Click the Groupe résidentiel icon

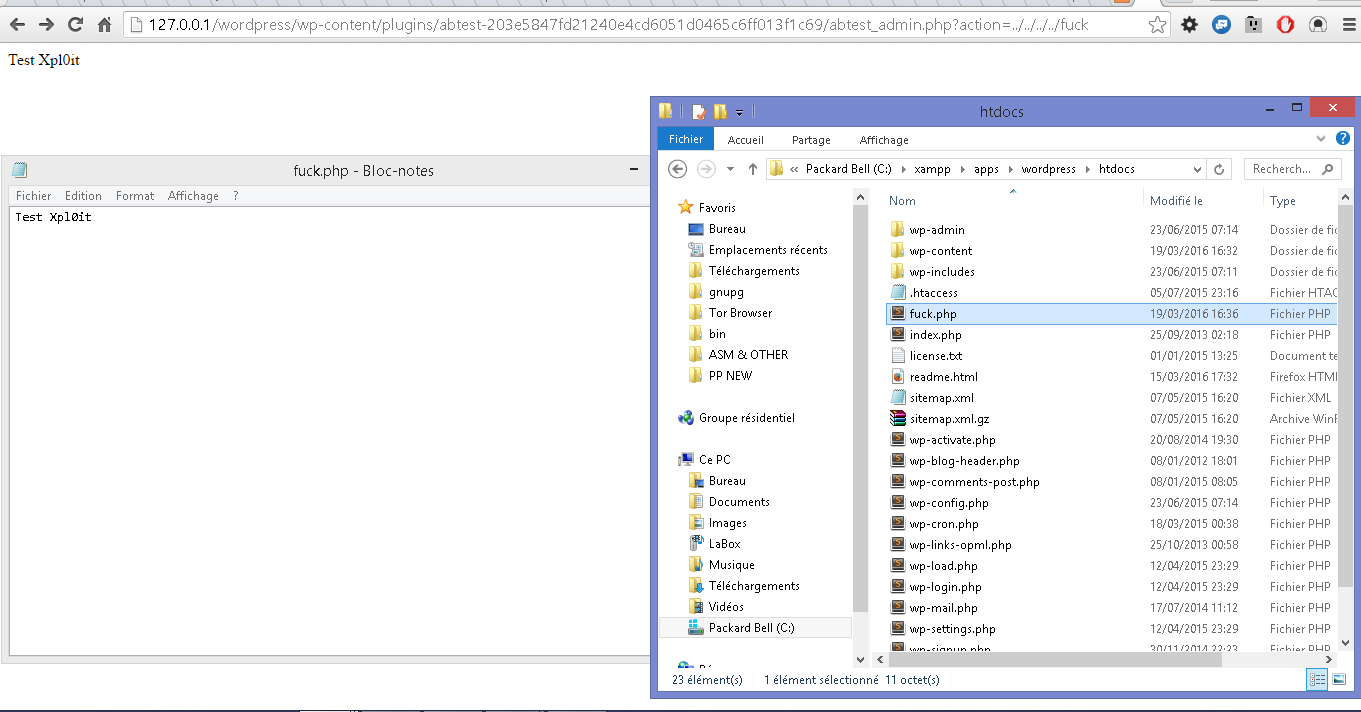(686, 418)
